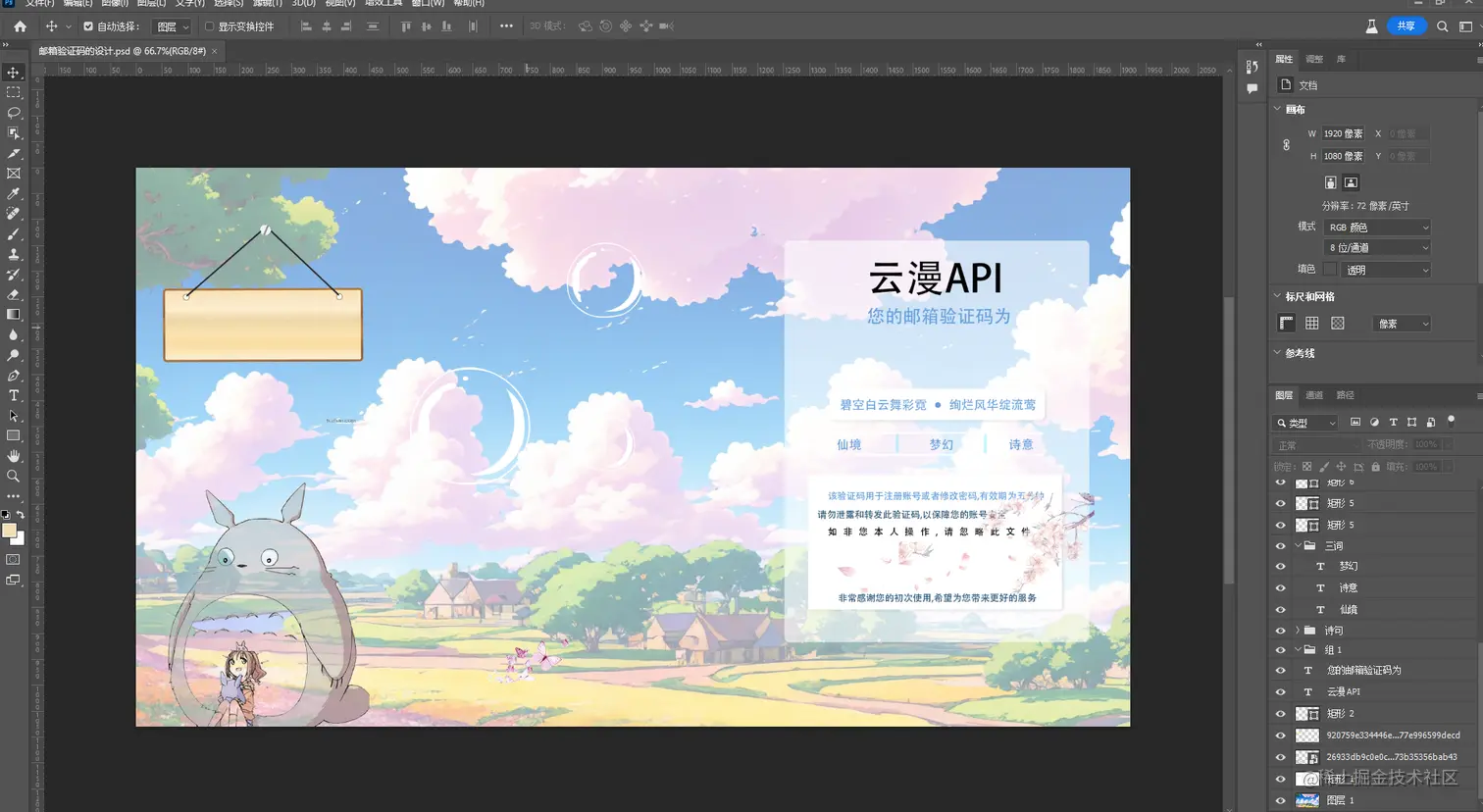Click align left edges icon
This screenshot has width=1483, height=812.
(306, 26)
